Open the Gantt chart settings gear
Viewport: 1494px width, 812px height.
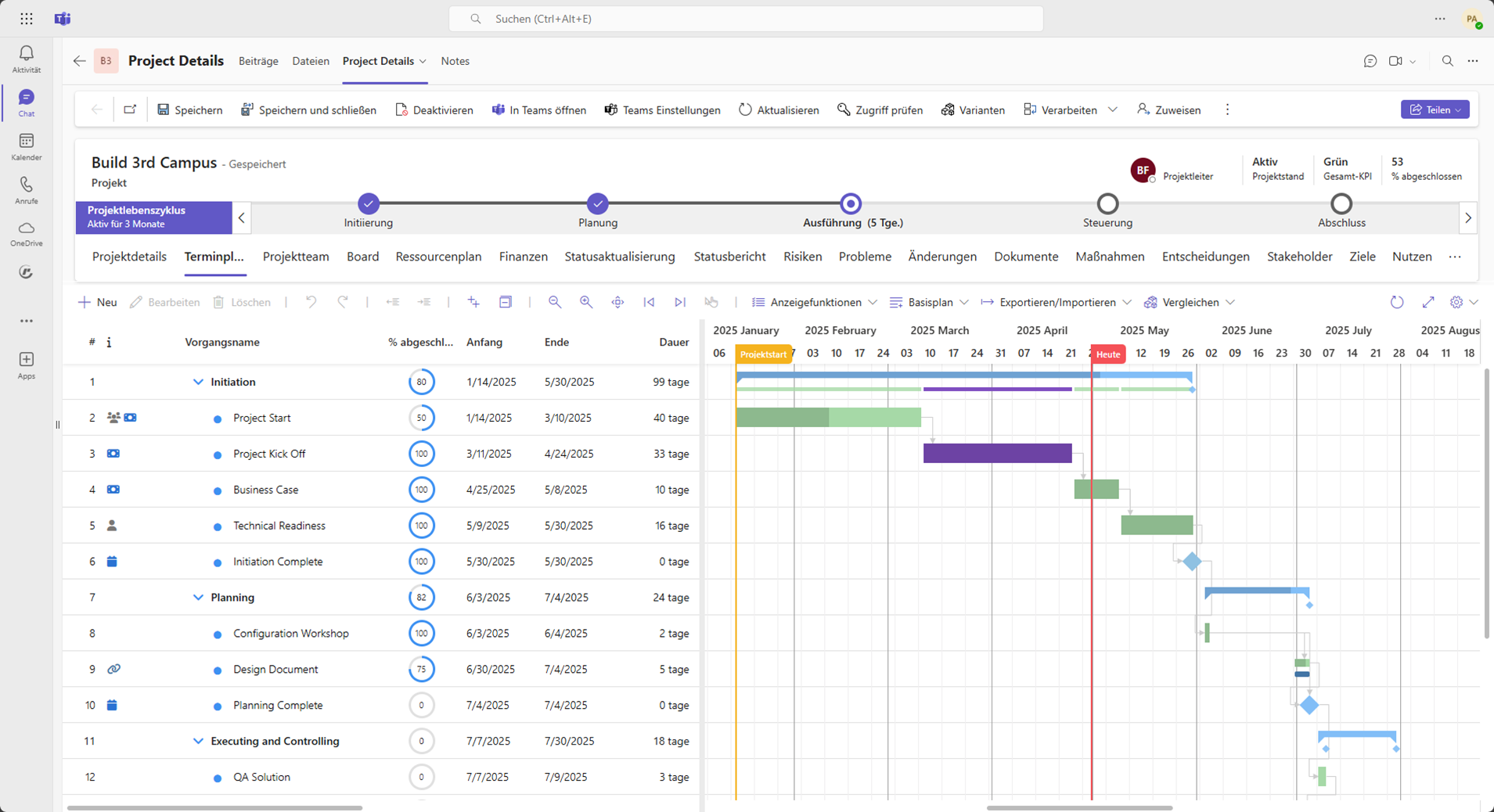coord(1456,302)
